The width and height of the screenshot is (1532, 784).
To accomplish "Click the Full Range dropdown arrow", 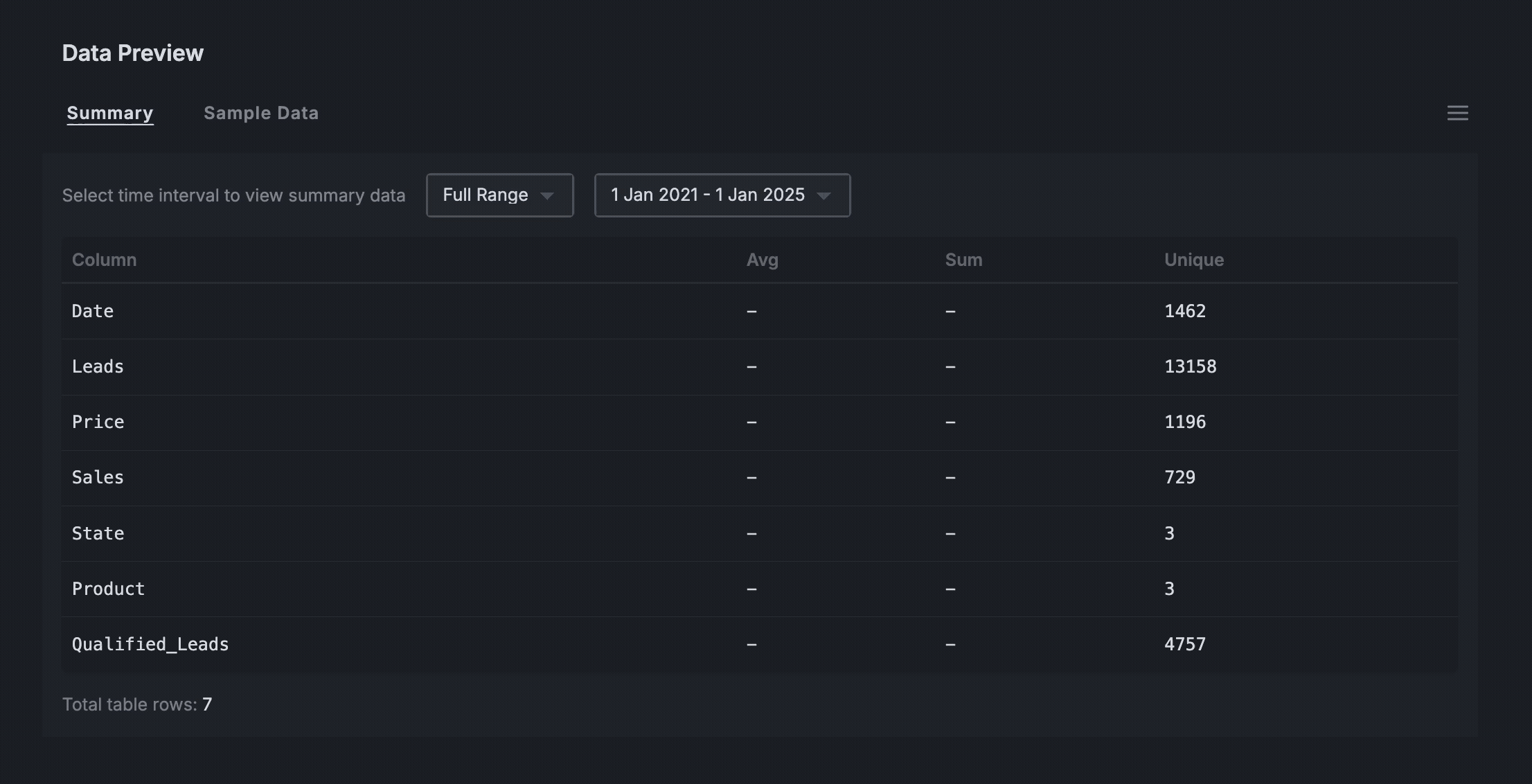I will click(x=546, y=196).
